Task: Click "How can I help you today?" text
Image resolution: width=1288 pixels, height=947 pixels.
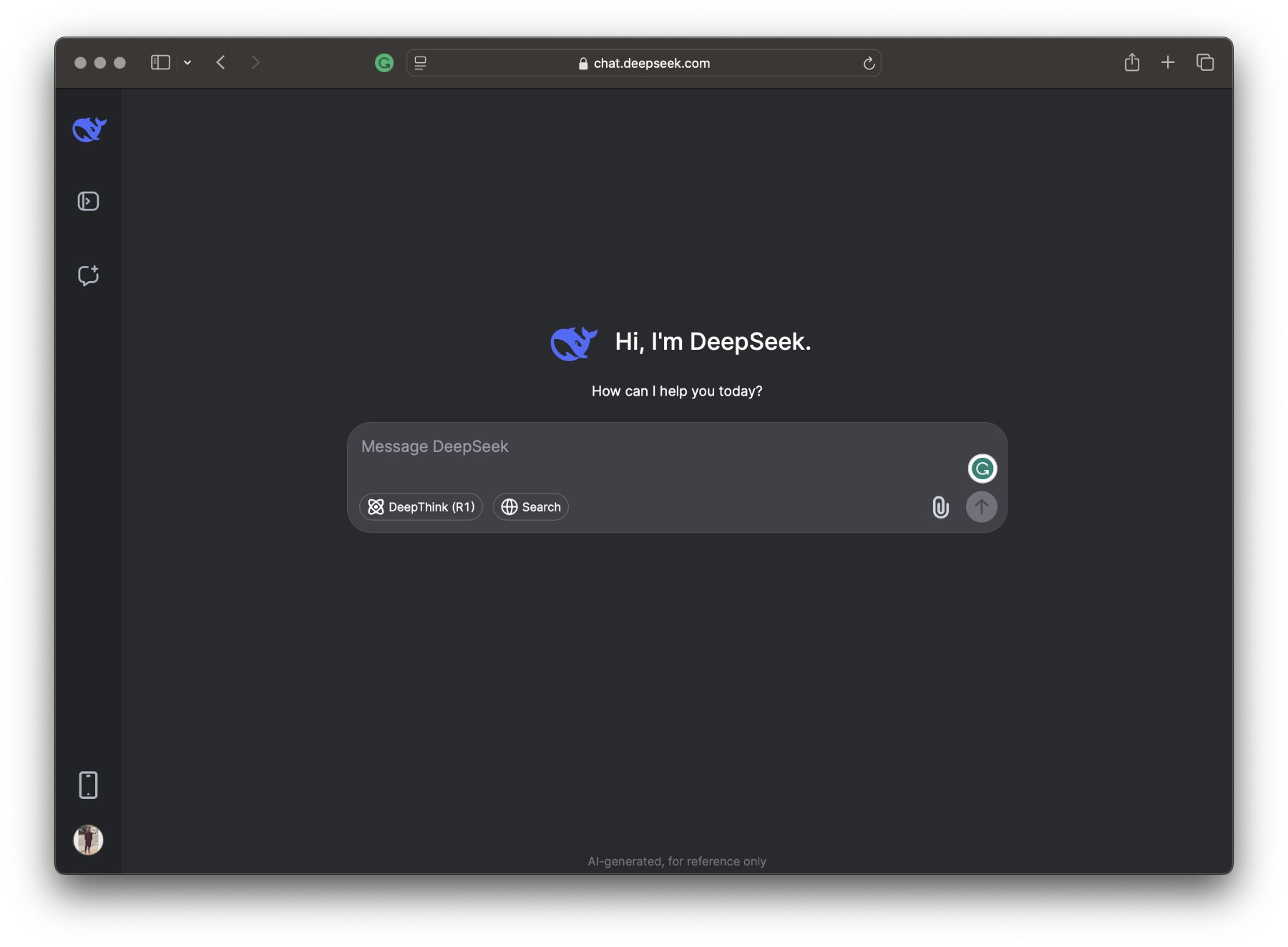Action: (677, 391)
